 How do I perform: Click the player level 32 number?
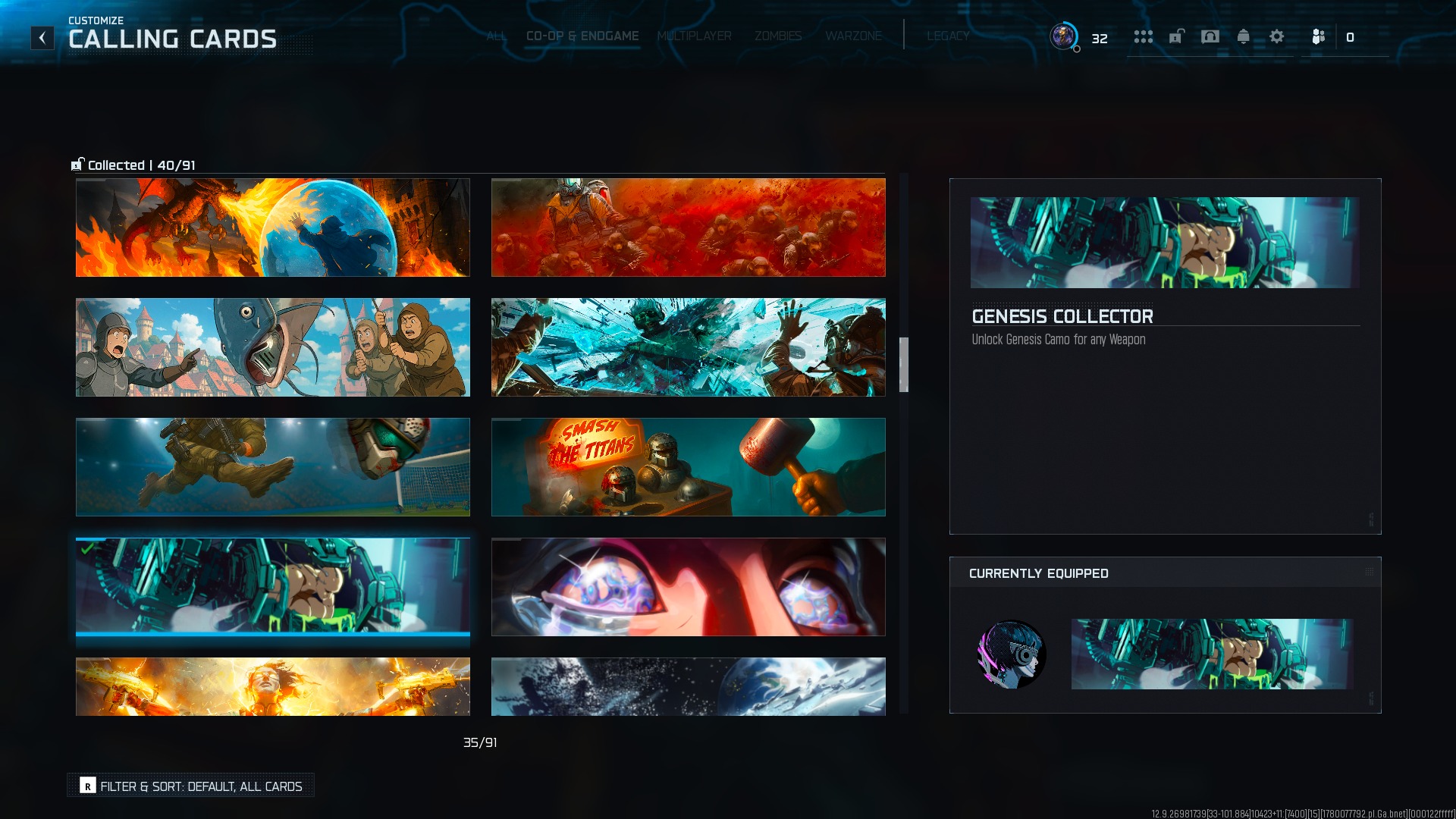point(1100,38)
